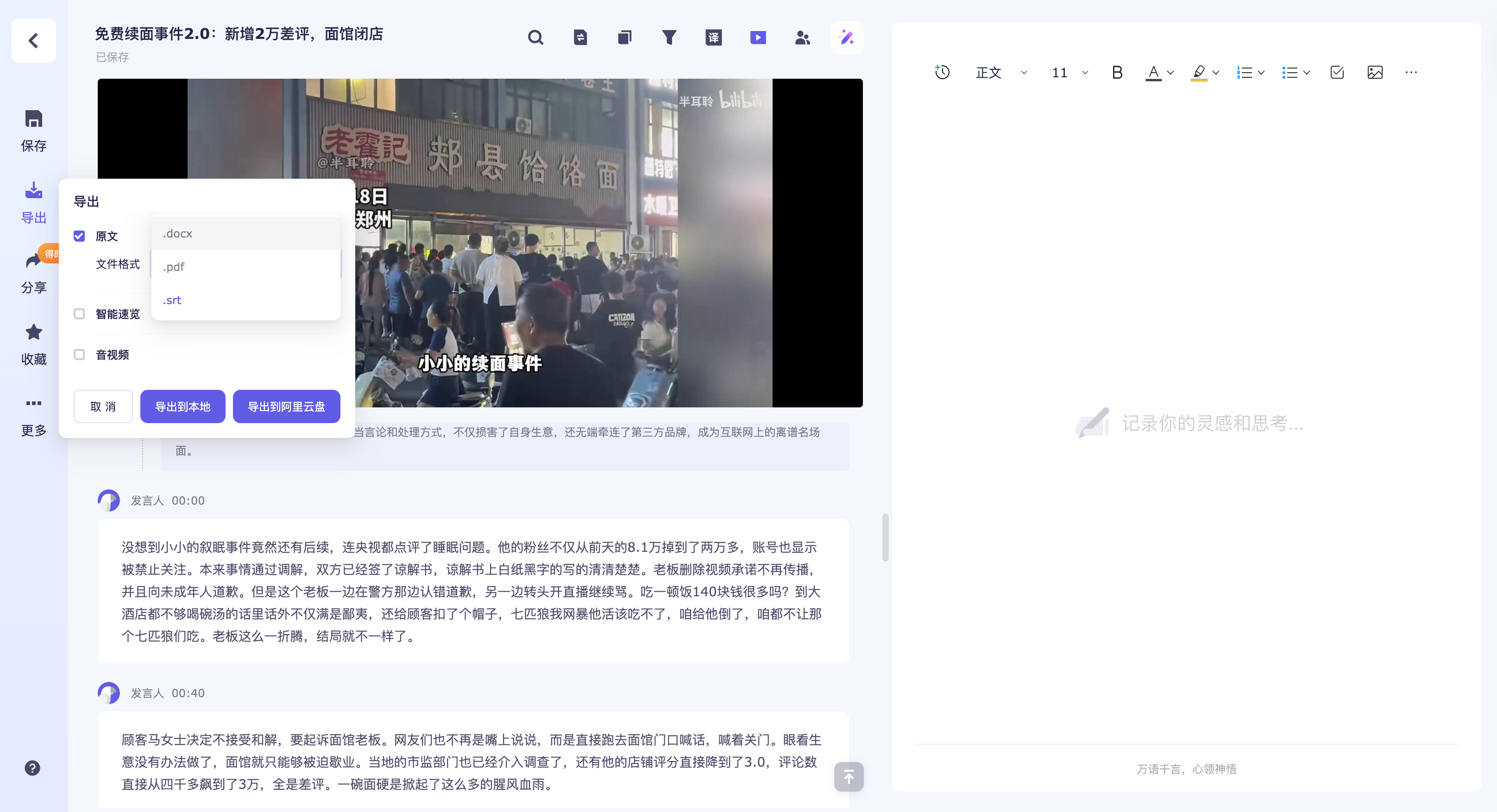Image resolution: width=1497 pixels, height=812 pixels.
Task: Click the 00:40 transcript paragraph
Action: tap(473, 761)
